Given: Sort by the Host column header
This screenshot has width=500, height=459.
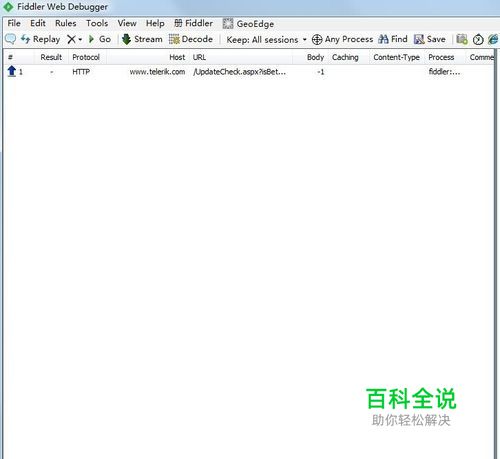Looking at the screenshot, I should 147,57.
